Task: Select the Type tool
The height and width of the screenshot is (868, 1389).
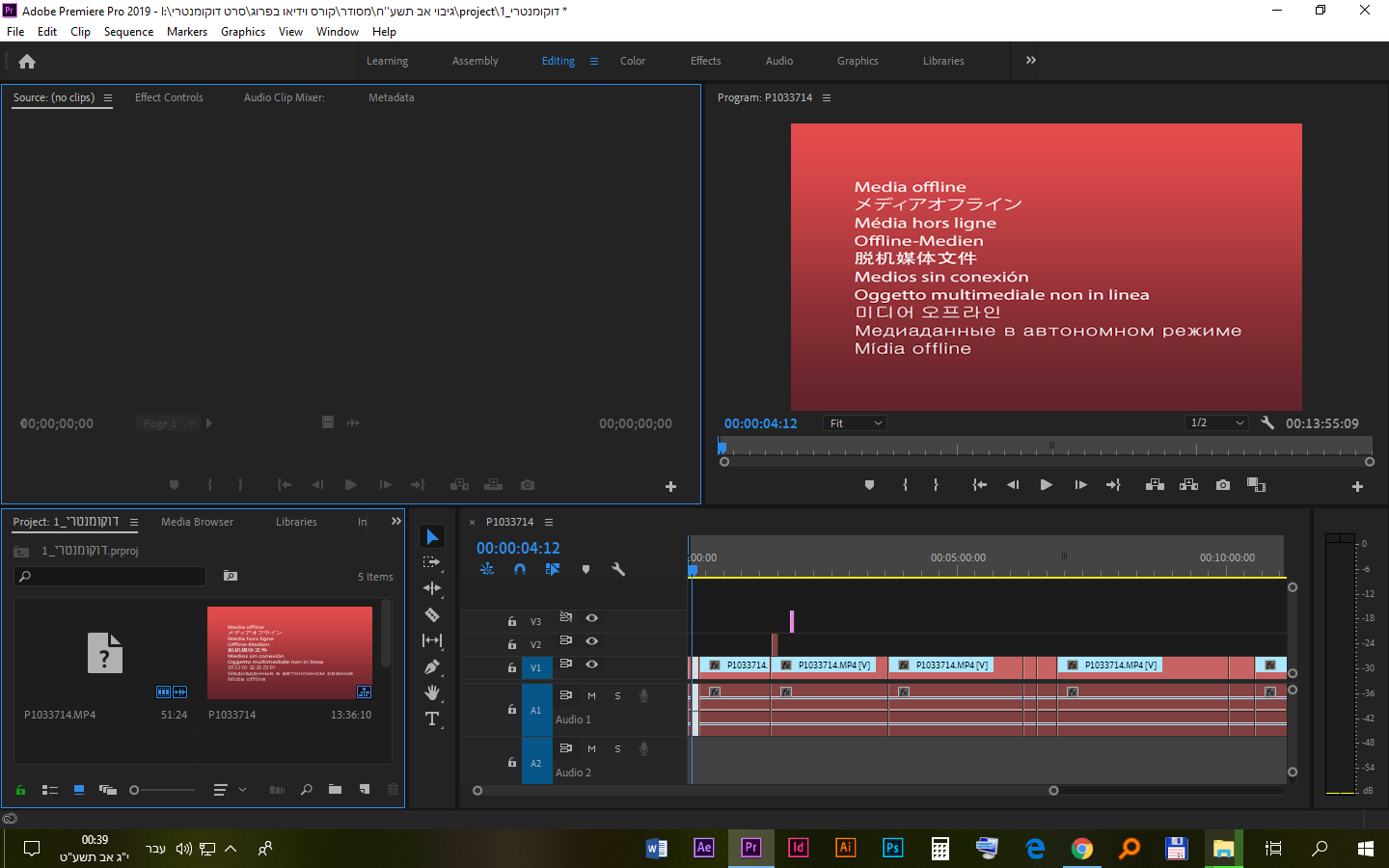Action: click(x=432, y=719)
